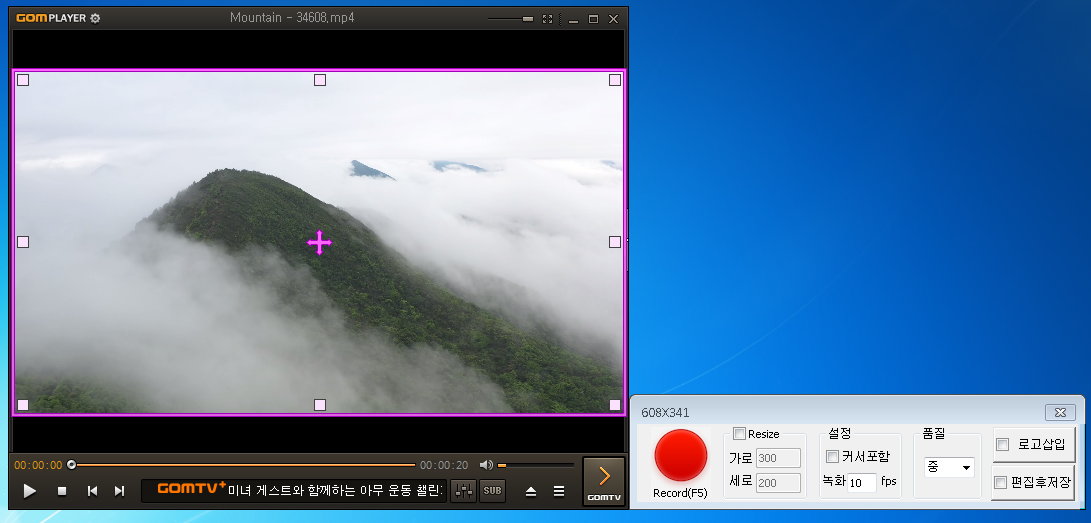Click the left-middle capture region handle
This screenshot has height=523, width=1091.
pos(23,242)
